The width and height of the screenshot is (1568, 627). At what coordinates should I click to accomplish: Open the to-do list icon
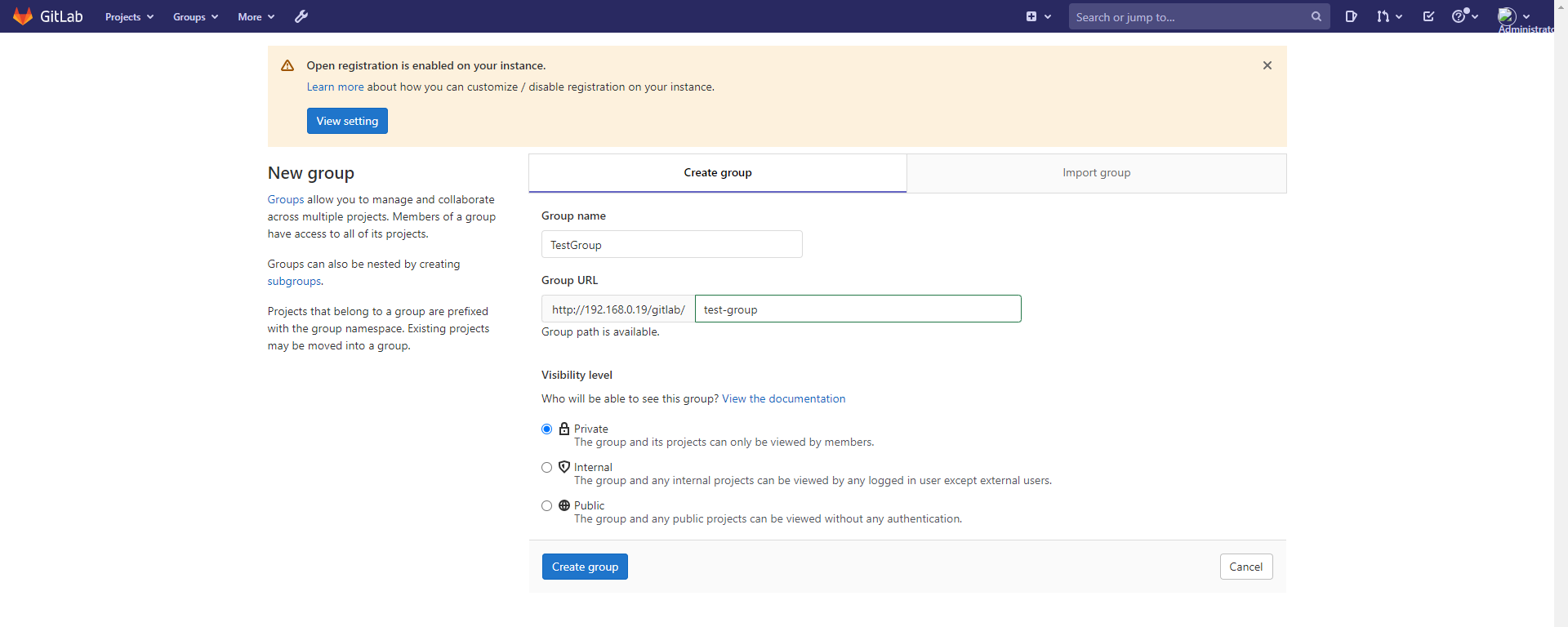tap(1428, 16)
